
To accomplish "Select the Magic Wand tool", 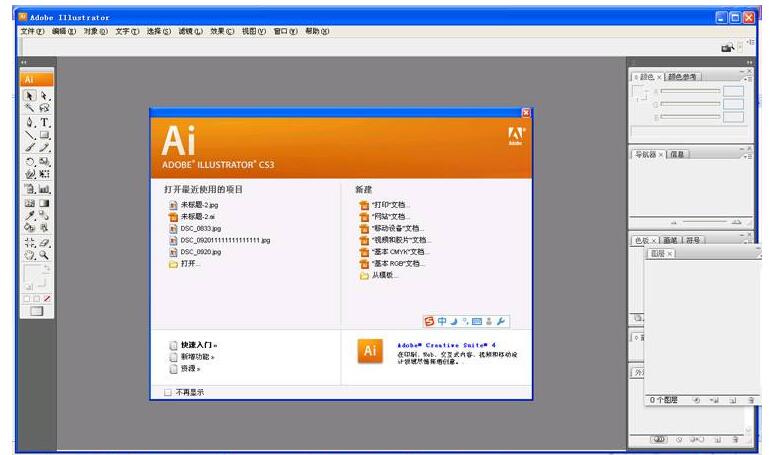I will 30,108.
